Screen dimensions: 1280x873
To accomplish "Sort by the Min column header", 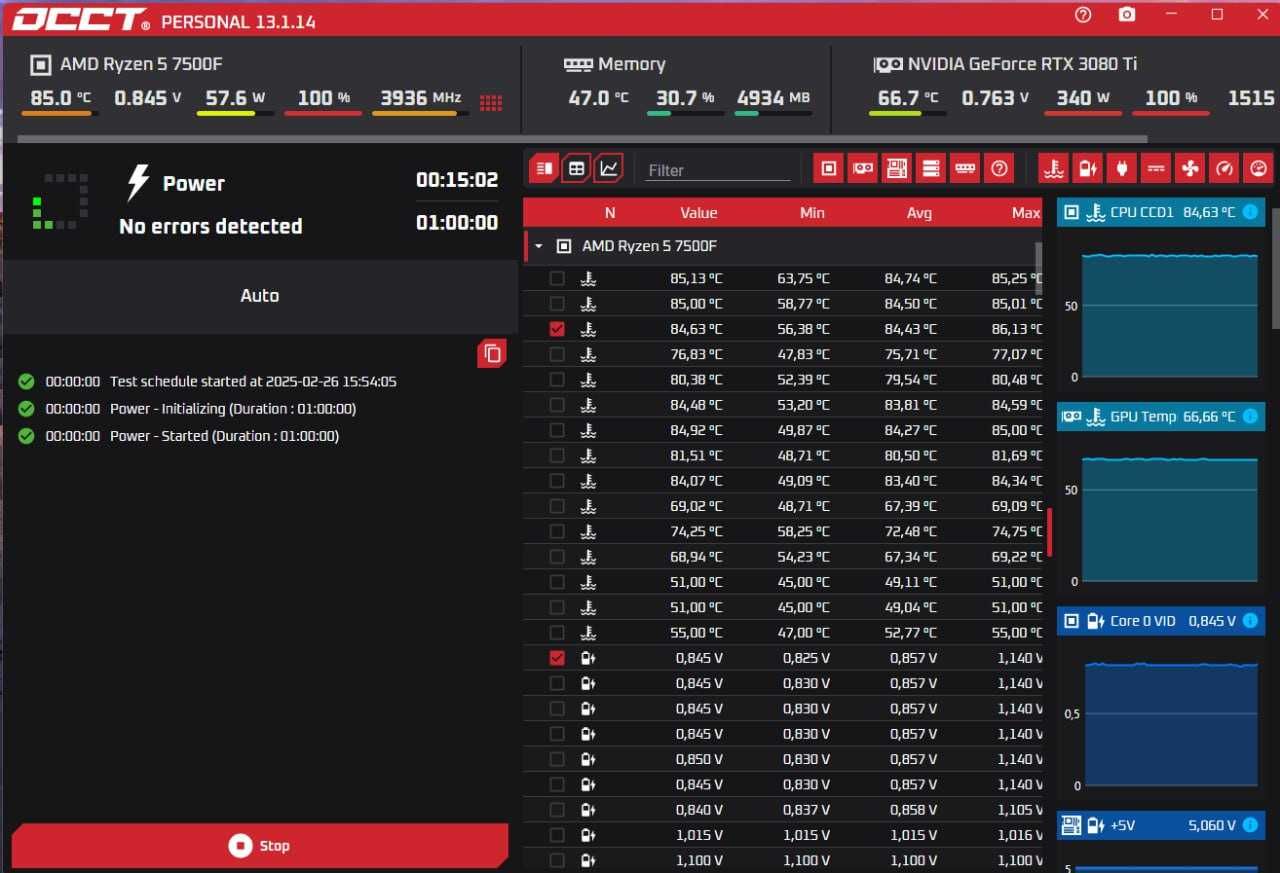I will tap(812, 212).
